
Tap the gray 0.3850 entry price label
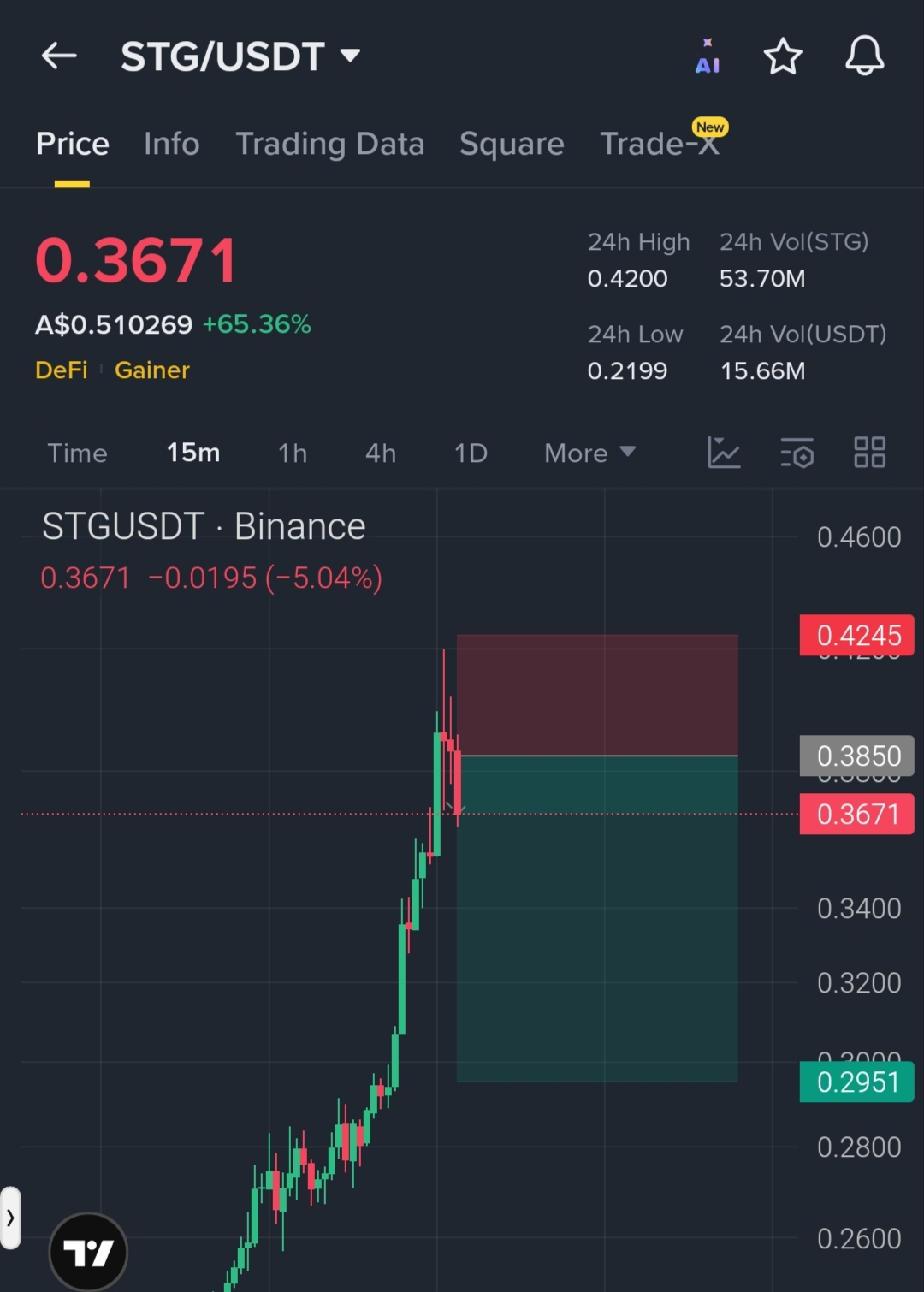856,756
